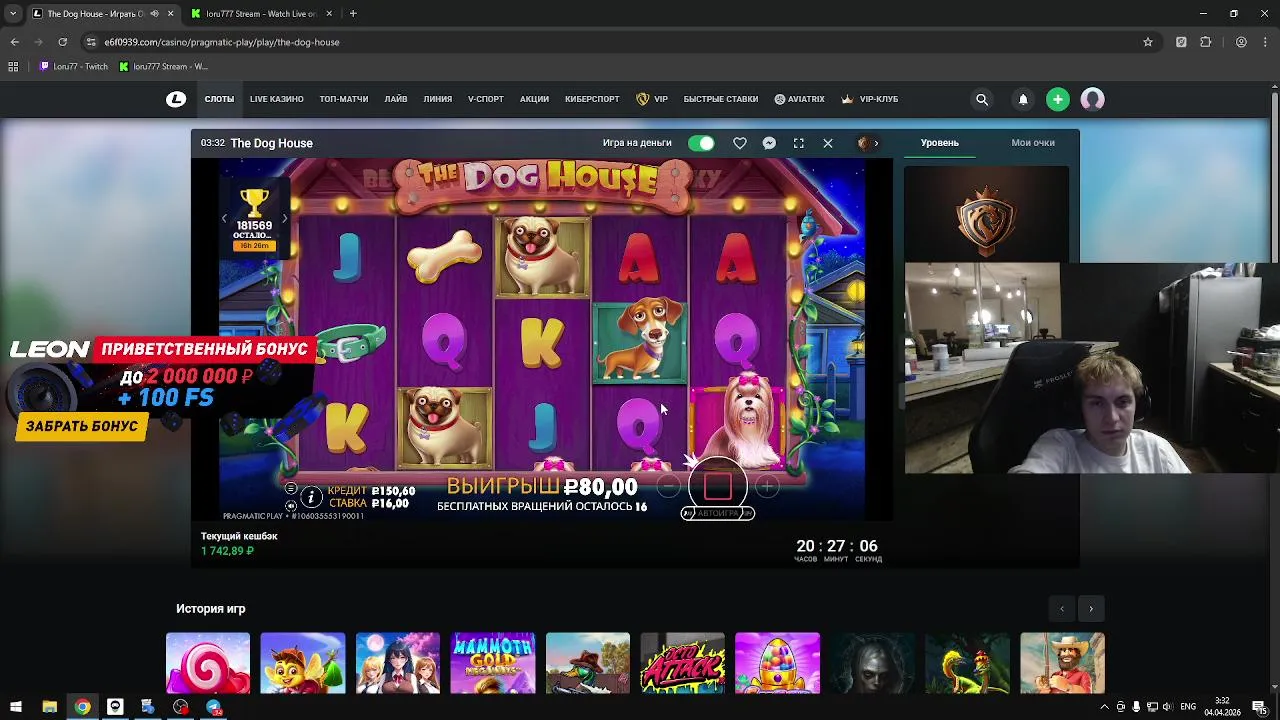Open Chrome extensions puzzle icon
The height and width of the screenshot is (720, 1280).
[1205, 42]
